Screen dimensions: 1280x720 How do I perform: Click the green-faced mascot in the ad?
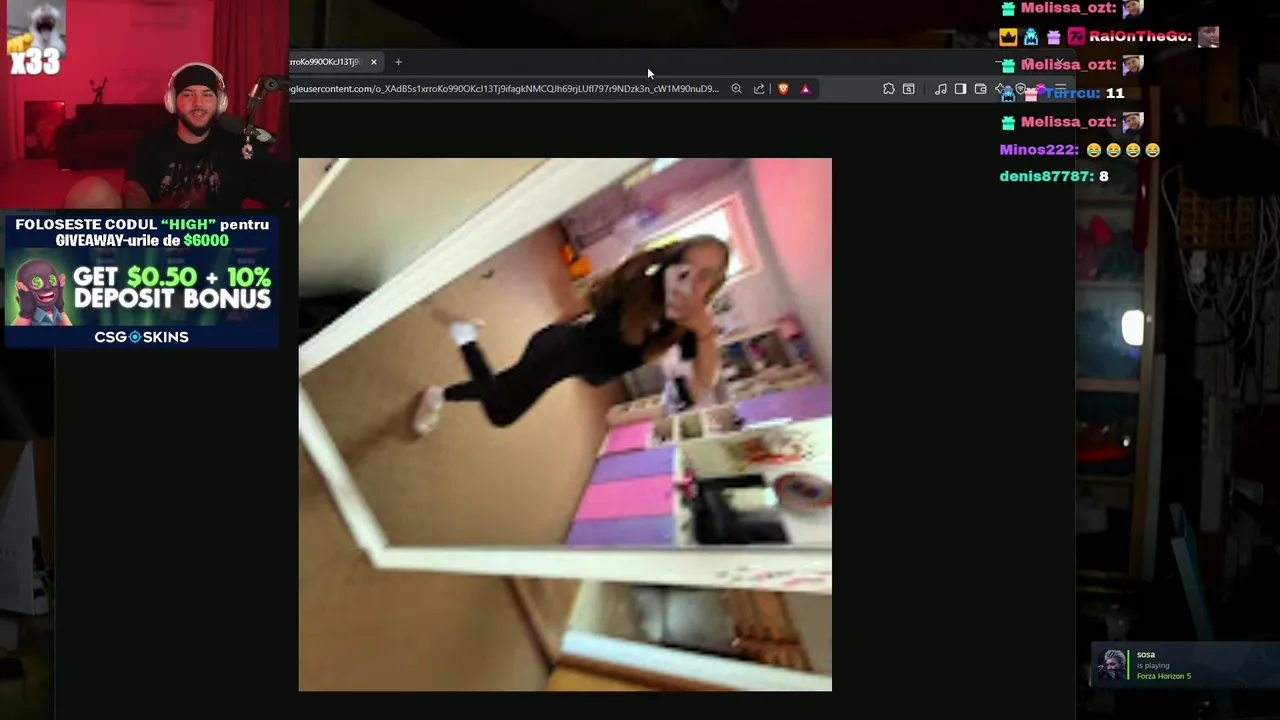click(41, 290)
